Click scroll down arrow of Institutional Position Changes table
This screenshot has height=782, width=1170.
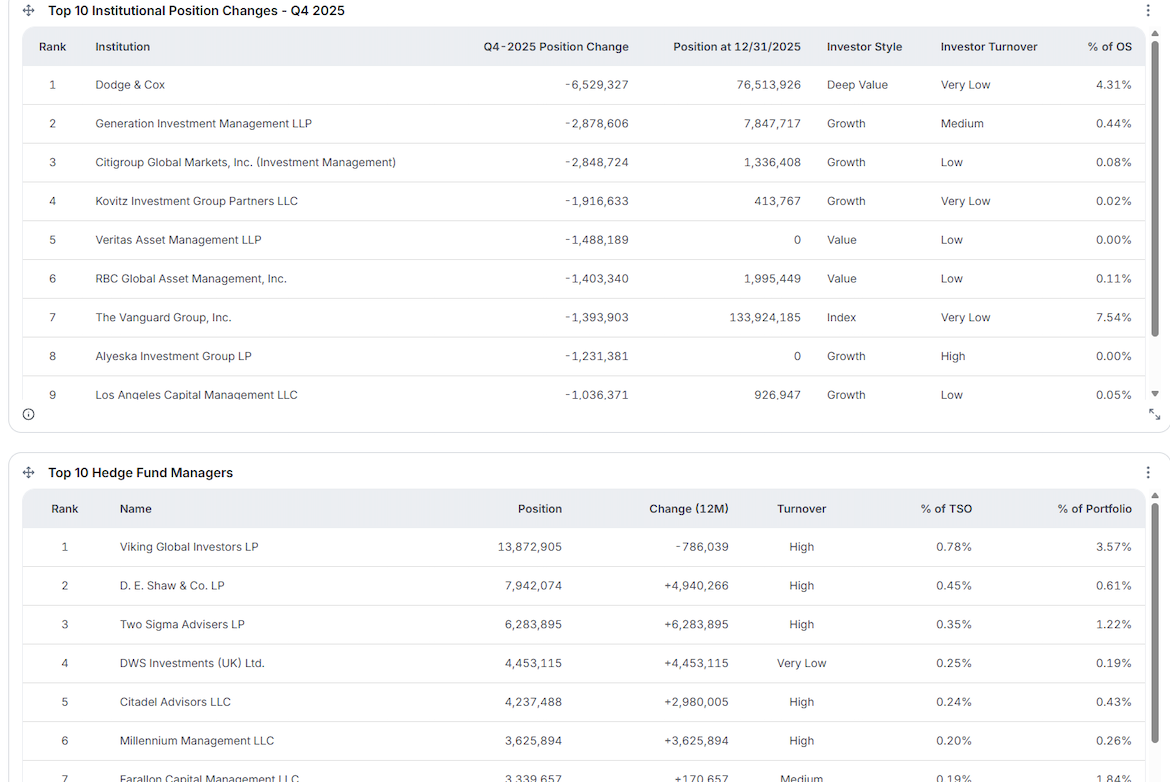(1155, 394)
